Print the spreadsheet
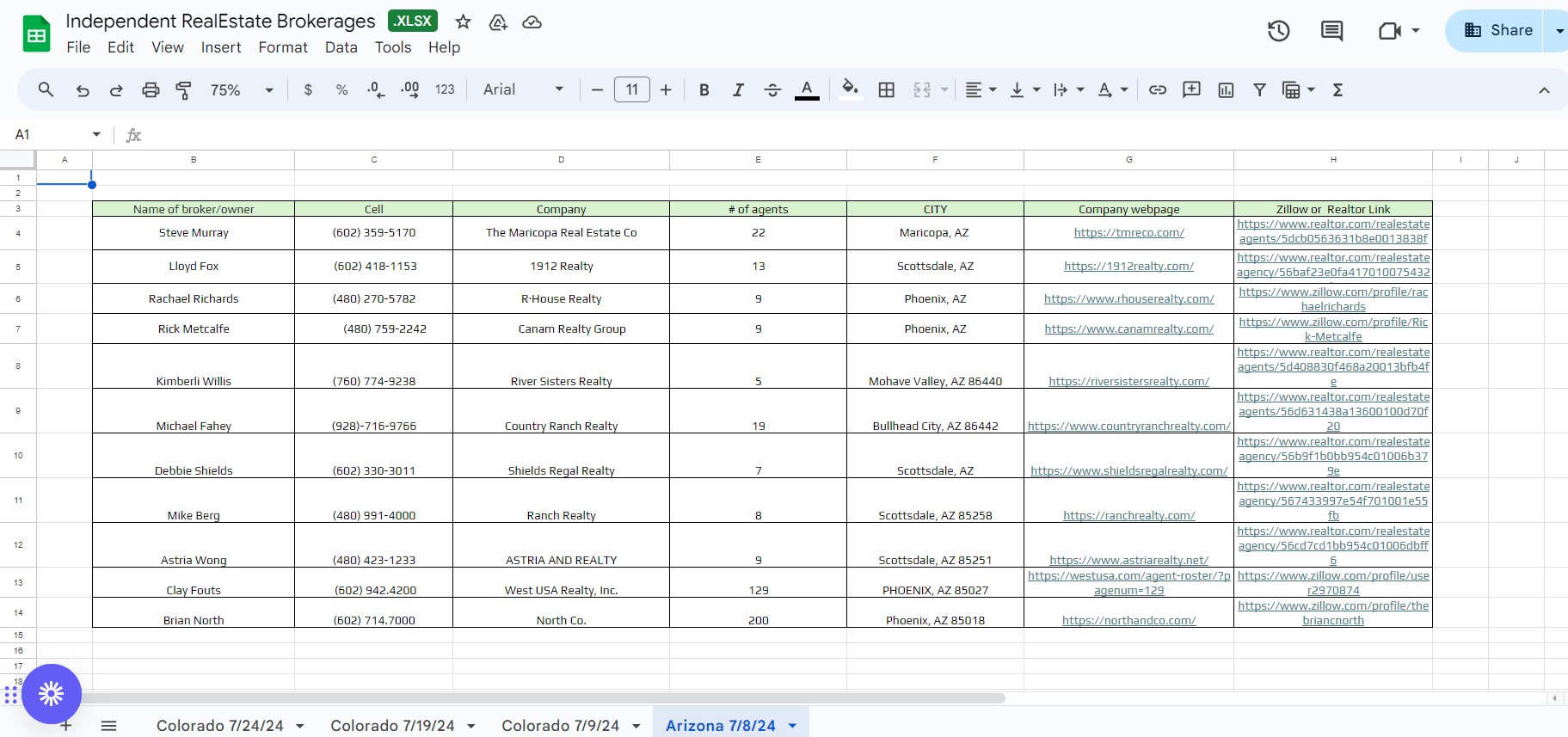 (x=151, y=89)
